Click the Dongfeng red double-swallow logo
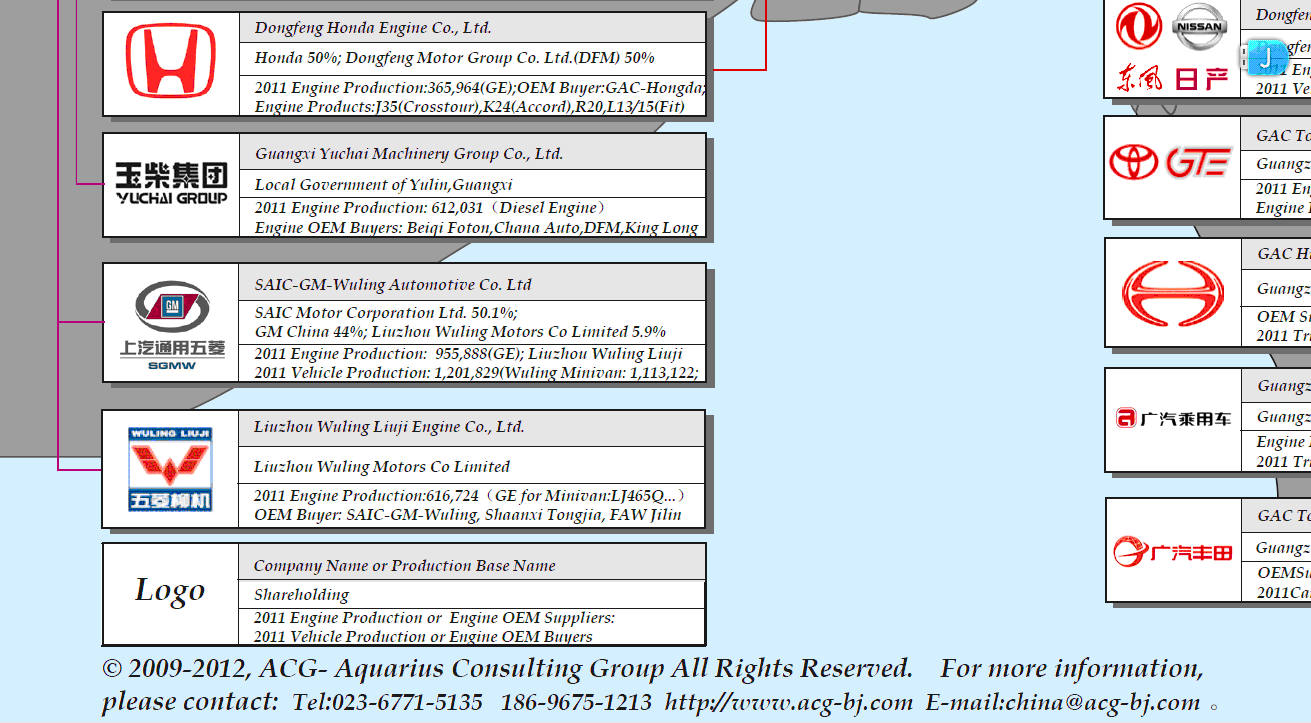 1138,26
